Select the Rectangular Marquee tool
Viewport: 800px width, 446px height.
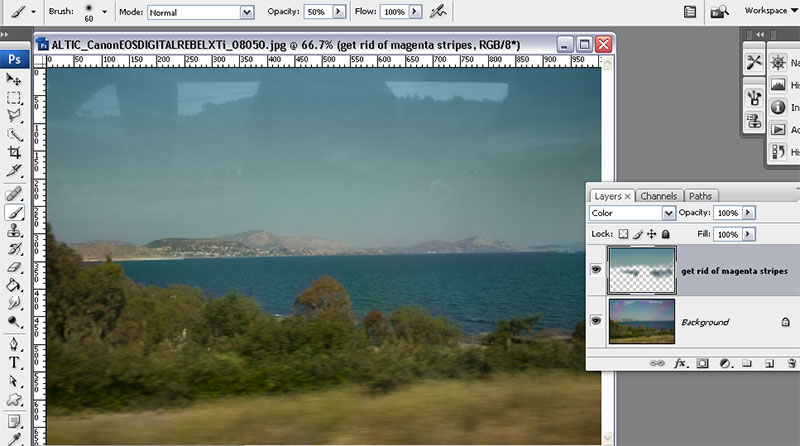tap(14, 98)
